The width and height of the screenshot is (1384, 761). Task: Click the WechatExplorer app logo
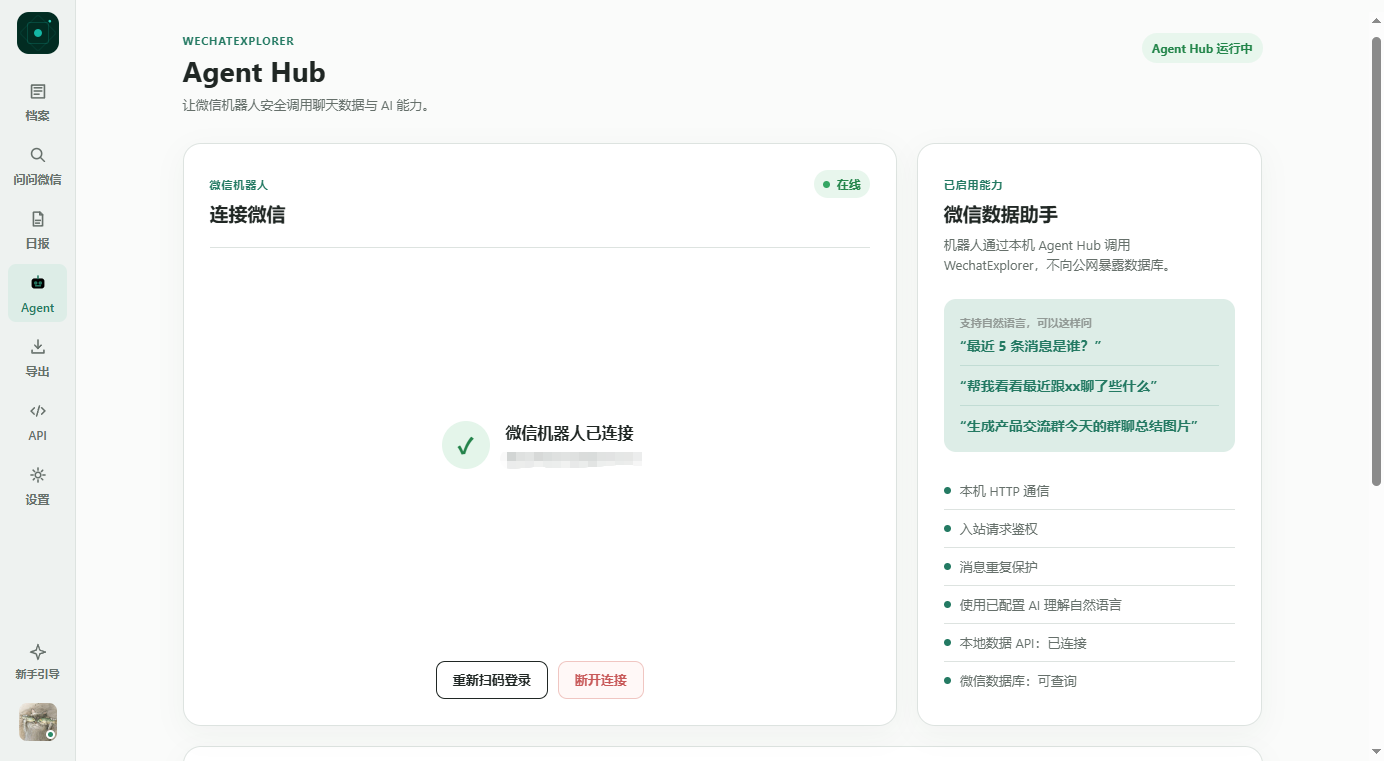point(38,33)
